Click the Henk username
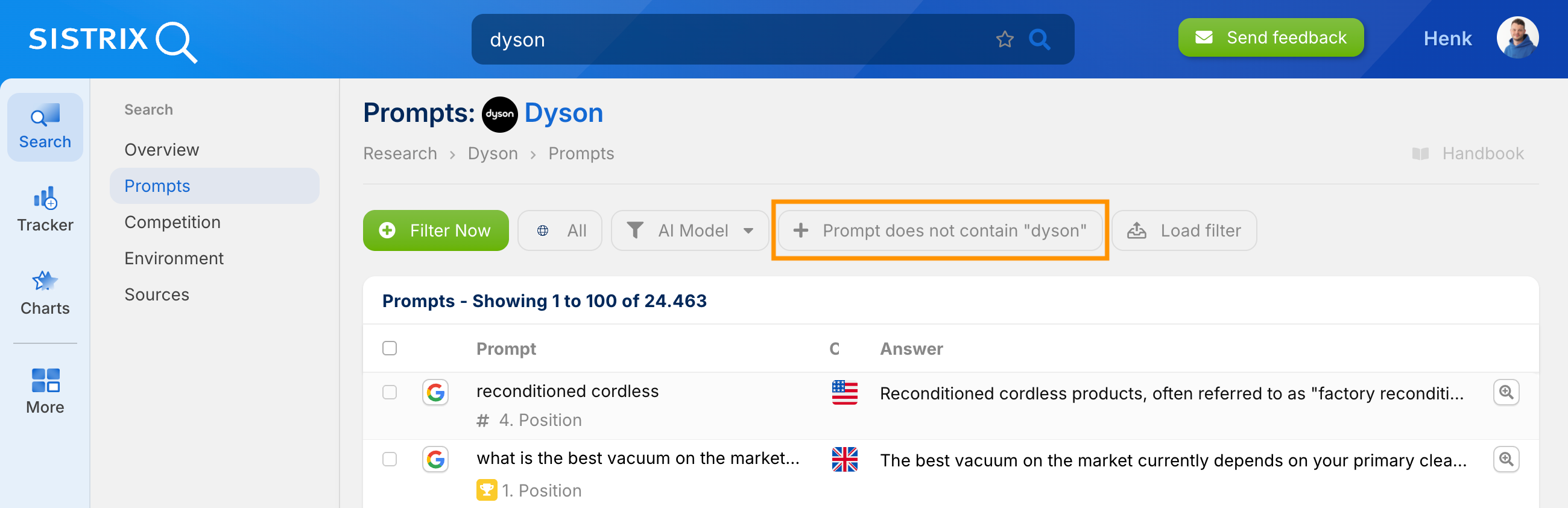 [1447, 39]
